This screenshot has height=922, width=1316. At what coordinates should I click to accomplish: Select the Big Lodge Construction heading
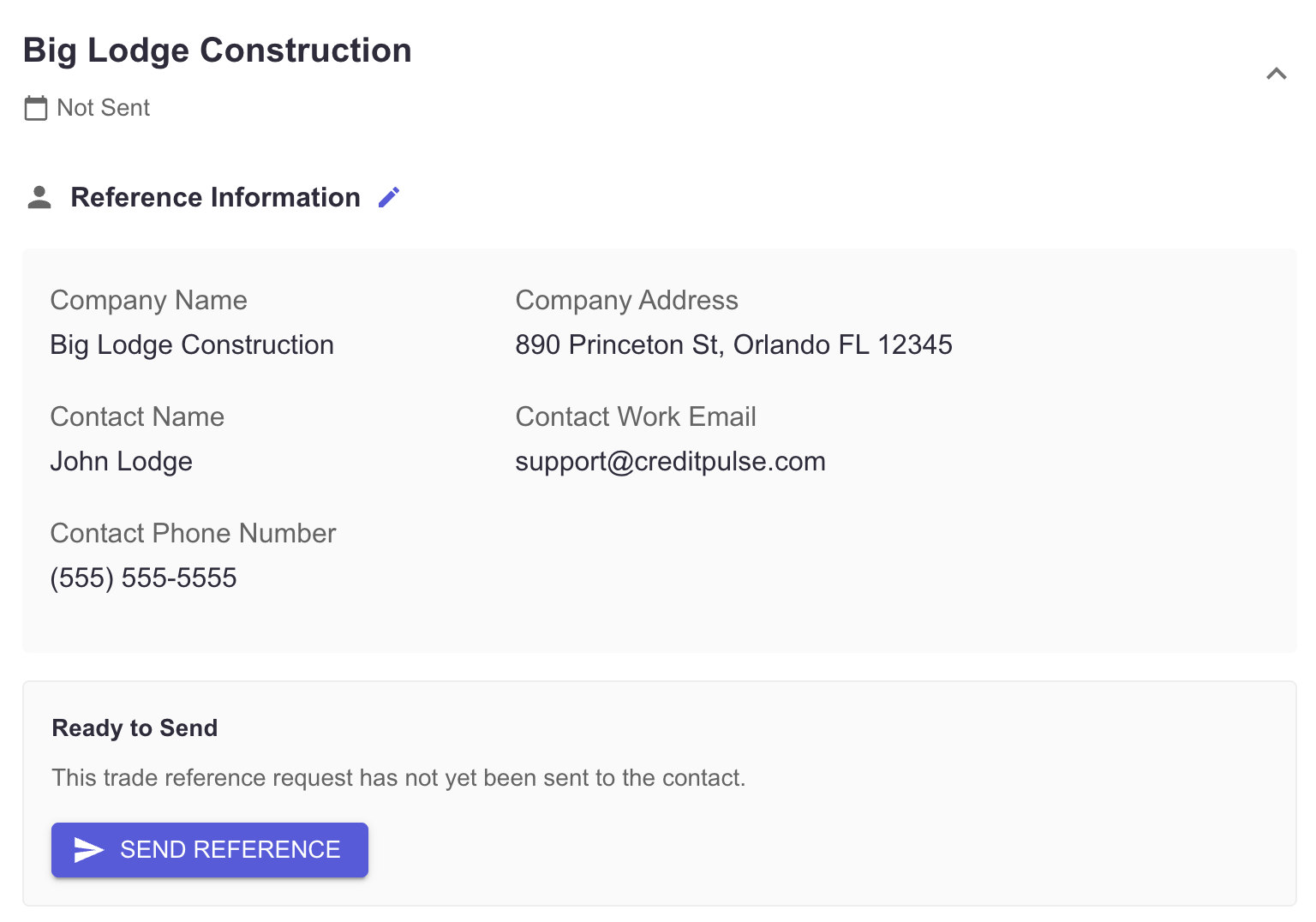click(218, 51)
